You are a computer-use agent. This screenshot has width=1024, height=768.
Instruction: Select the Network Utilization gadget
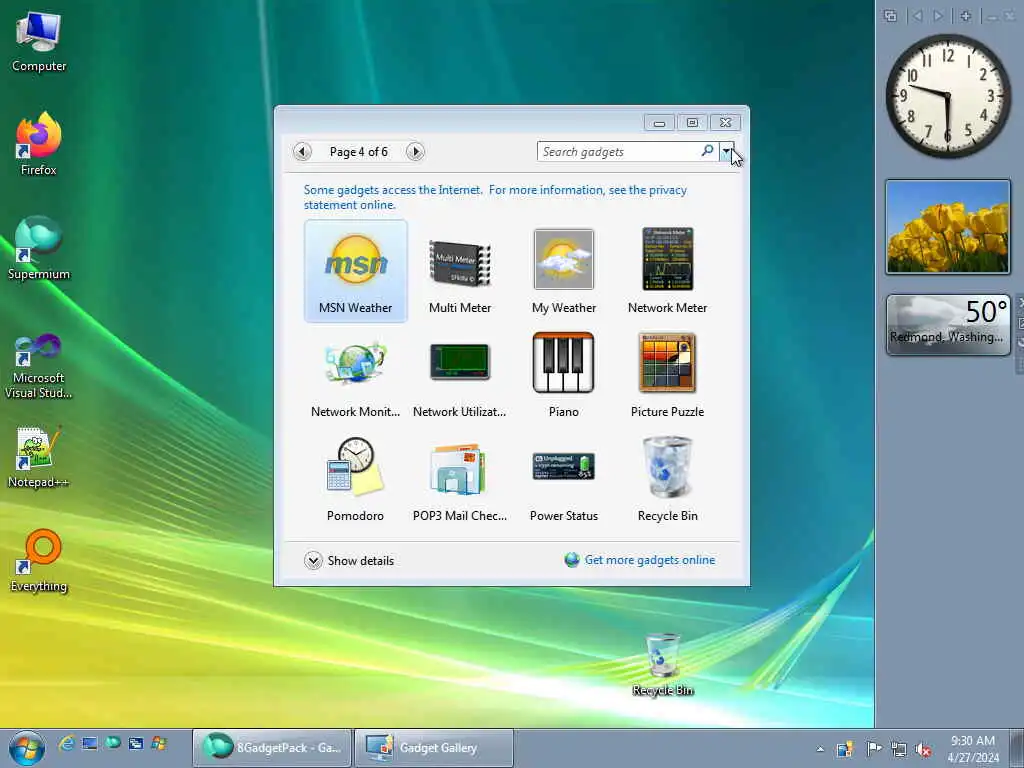(x=459, y=375)
